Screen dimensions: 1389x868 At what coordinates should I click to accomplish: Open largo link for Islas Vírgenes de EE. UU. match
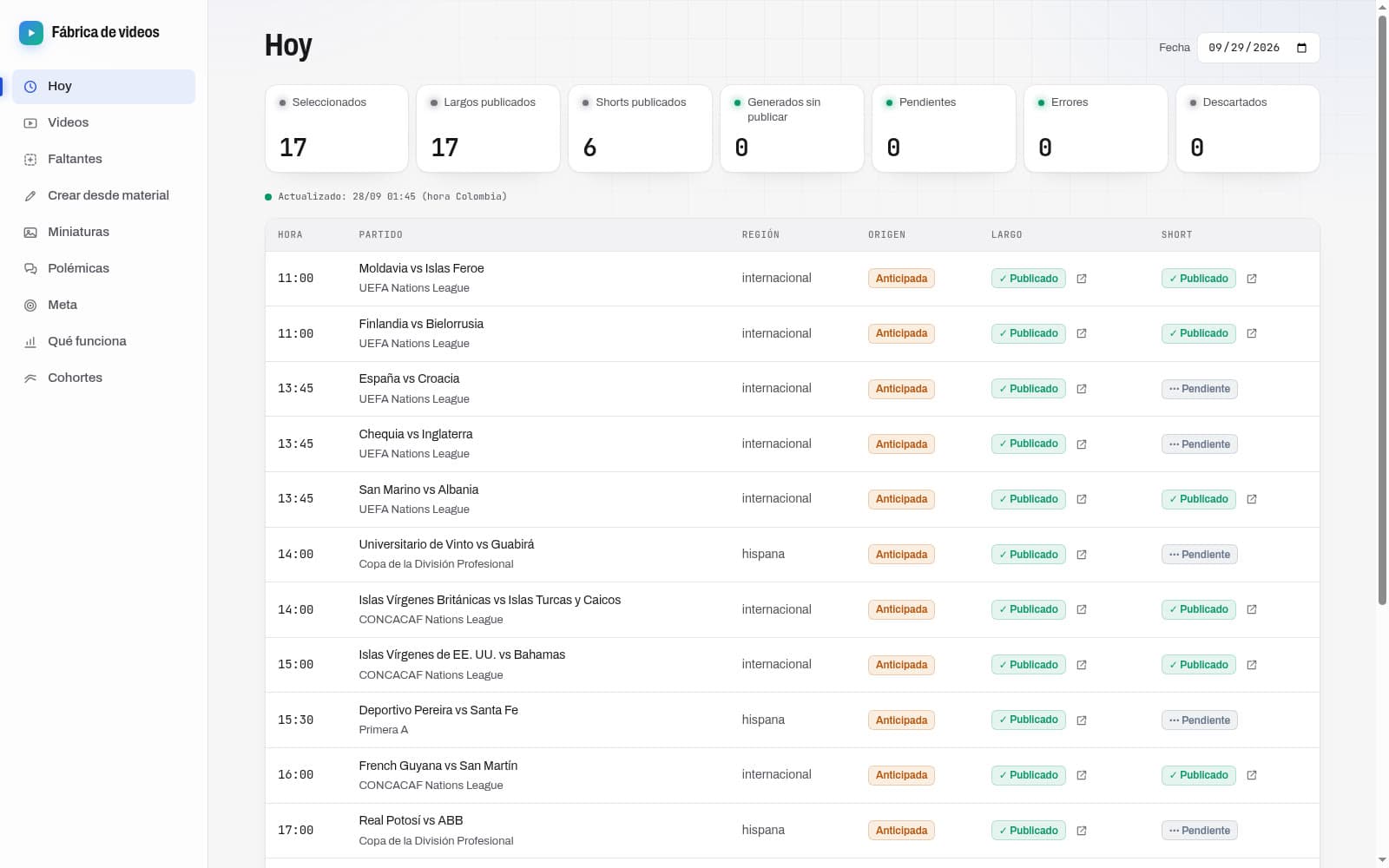(1082, 665)
